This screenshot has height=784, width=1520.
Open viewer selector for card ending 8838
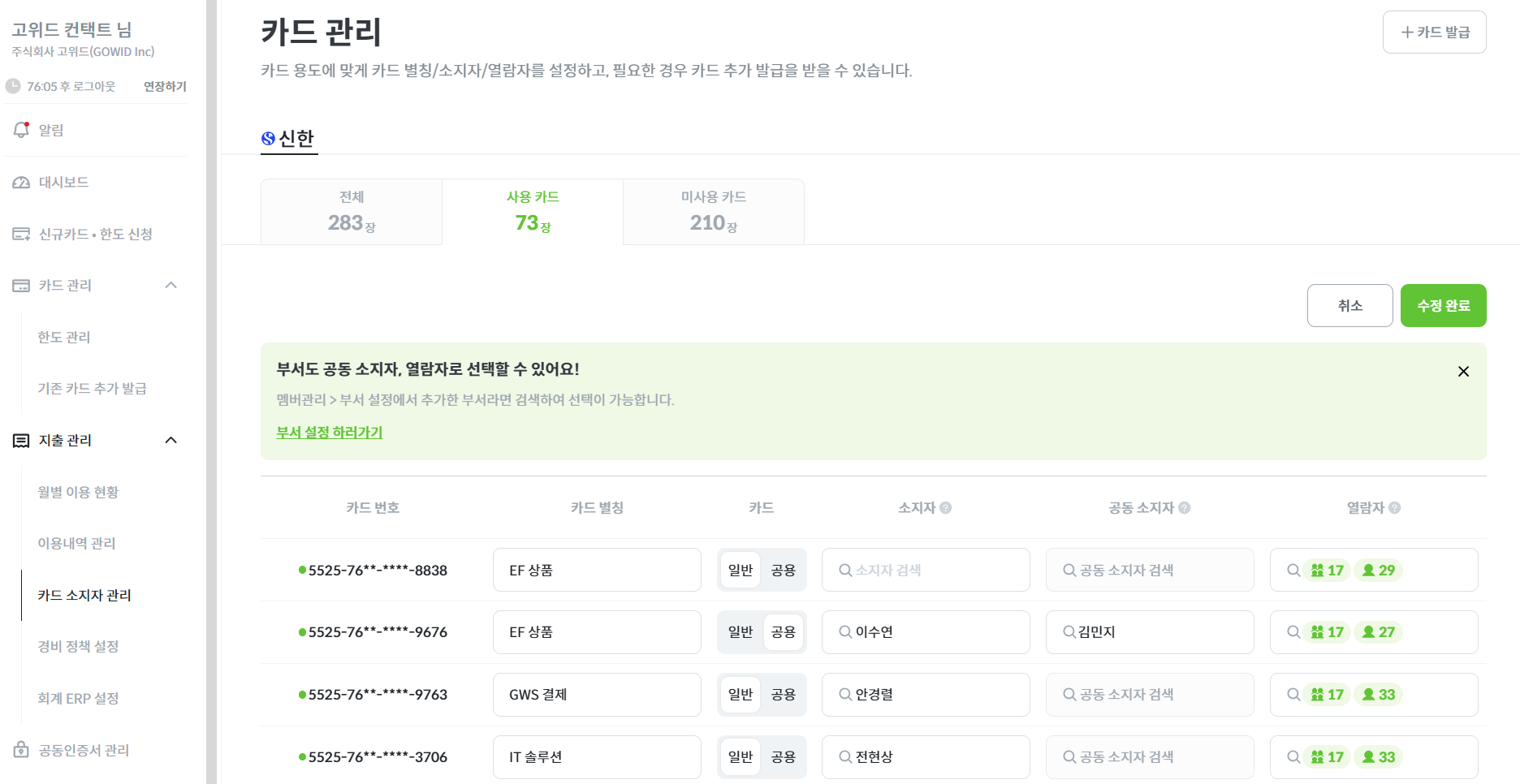click(1374, 571)
